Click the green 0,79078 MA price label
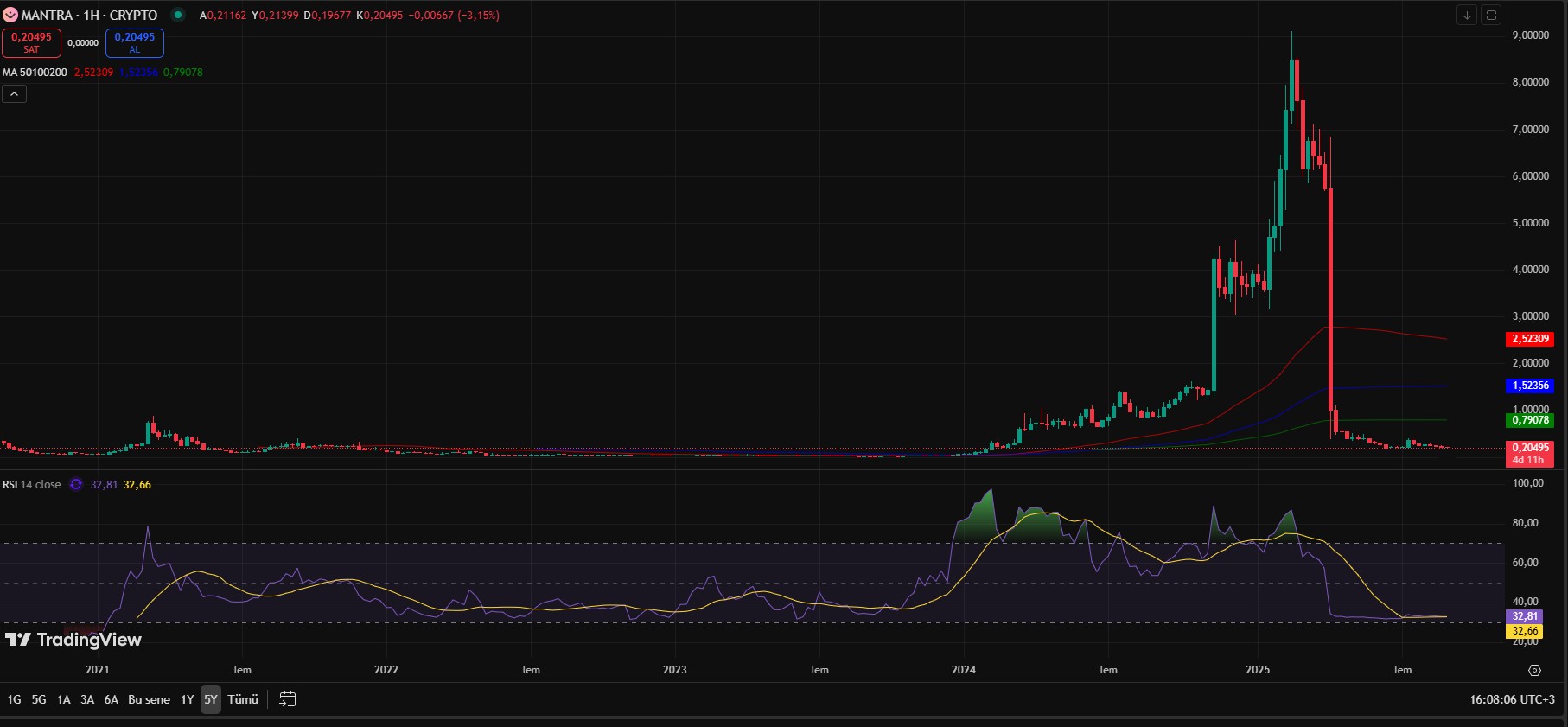Image resolution: width=1568 pixels, height=727 pixels. 1530,420
